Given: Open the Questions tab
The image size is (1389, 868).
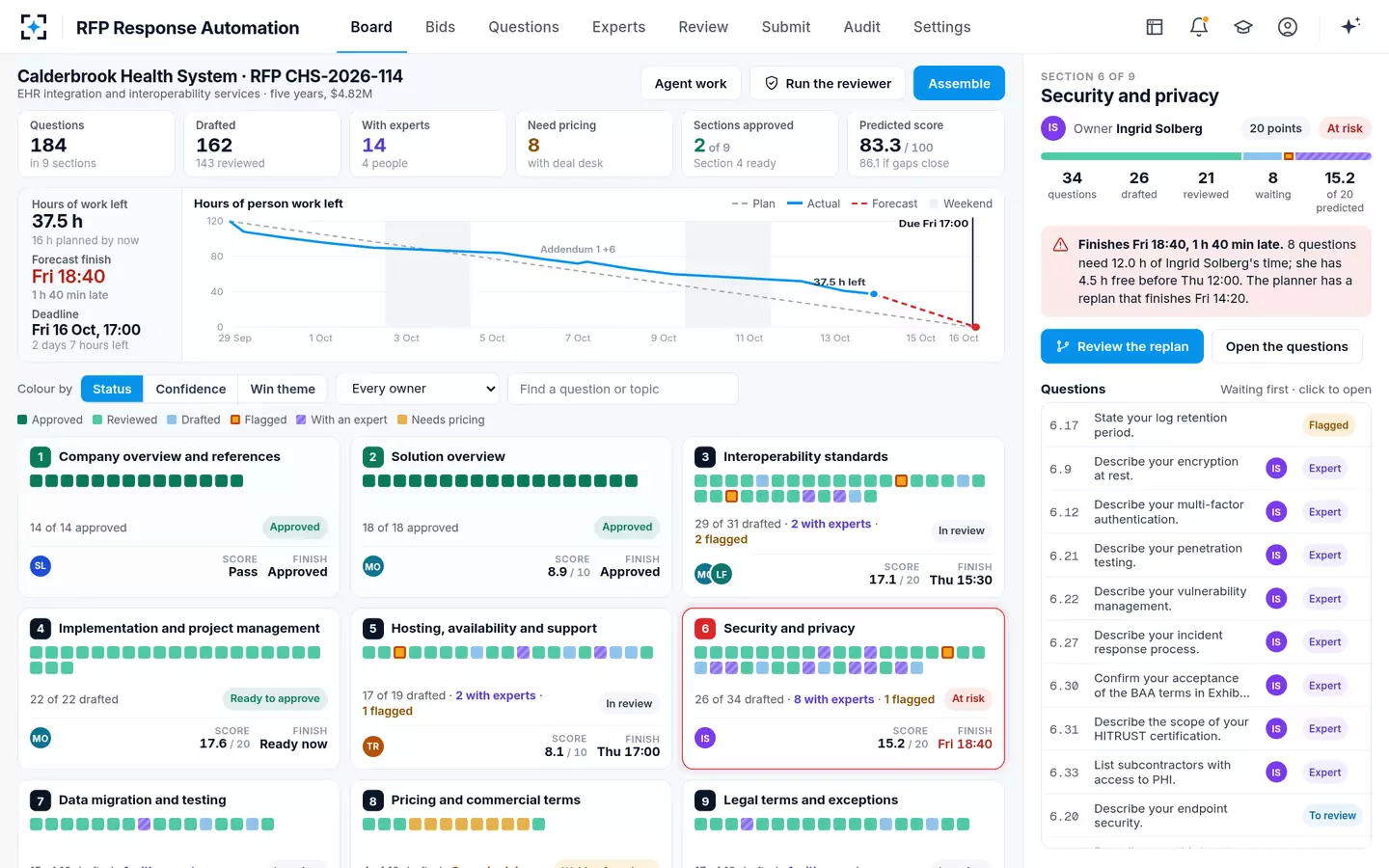Looking at the screenshot, I should (524, 27).
